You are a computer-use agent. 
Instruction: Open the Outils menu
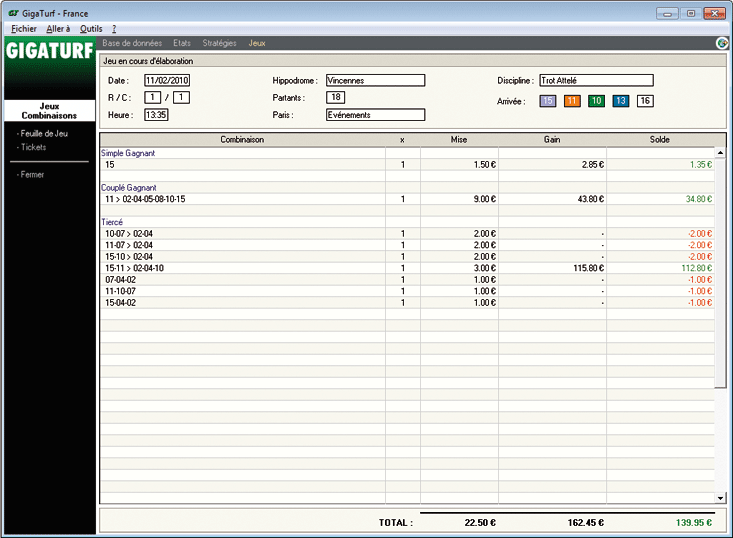pyautogui.click(x=91, y=29)
